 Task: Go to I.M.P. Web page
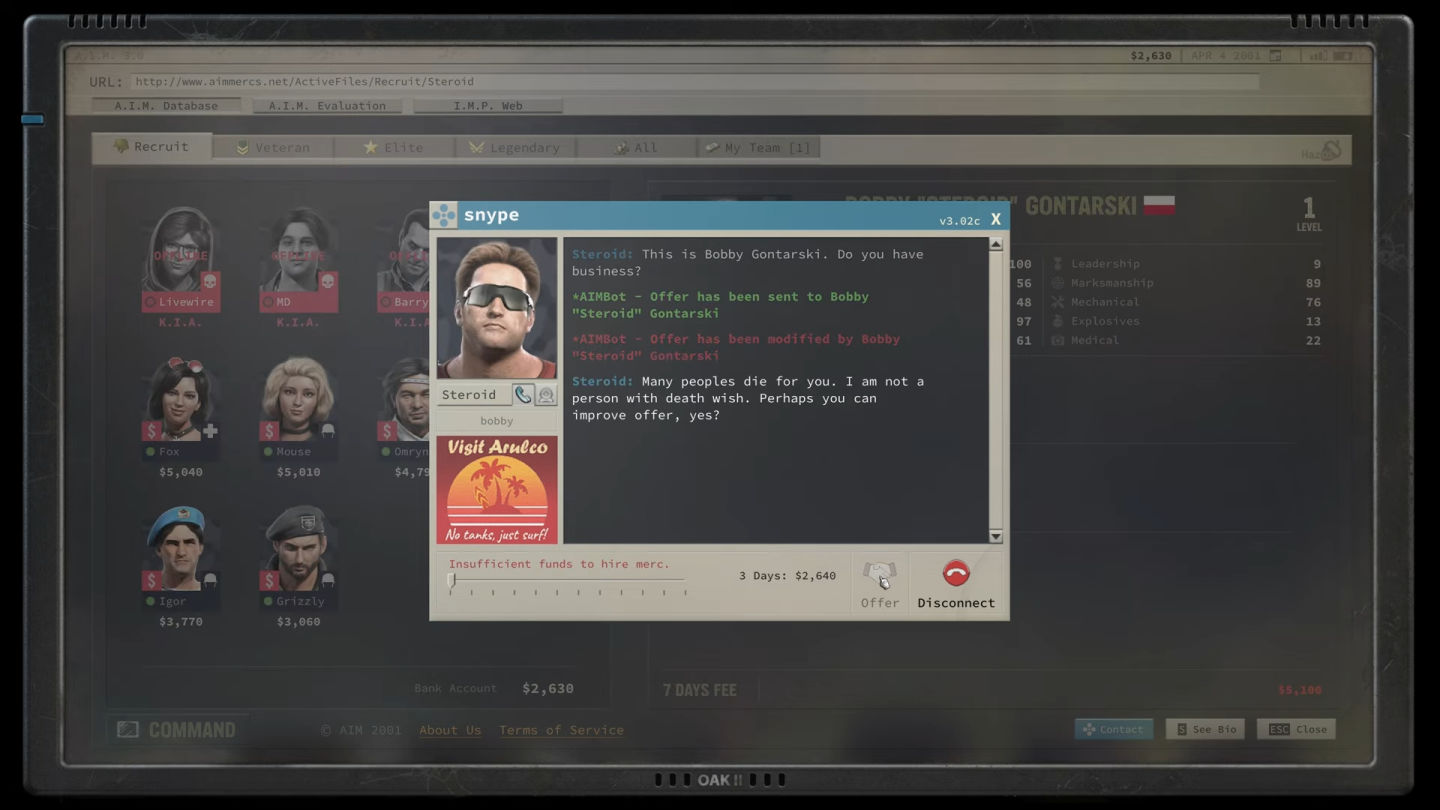[x=488, y=106]
